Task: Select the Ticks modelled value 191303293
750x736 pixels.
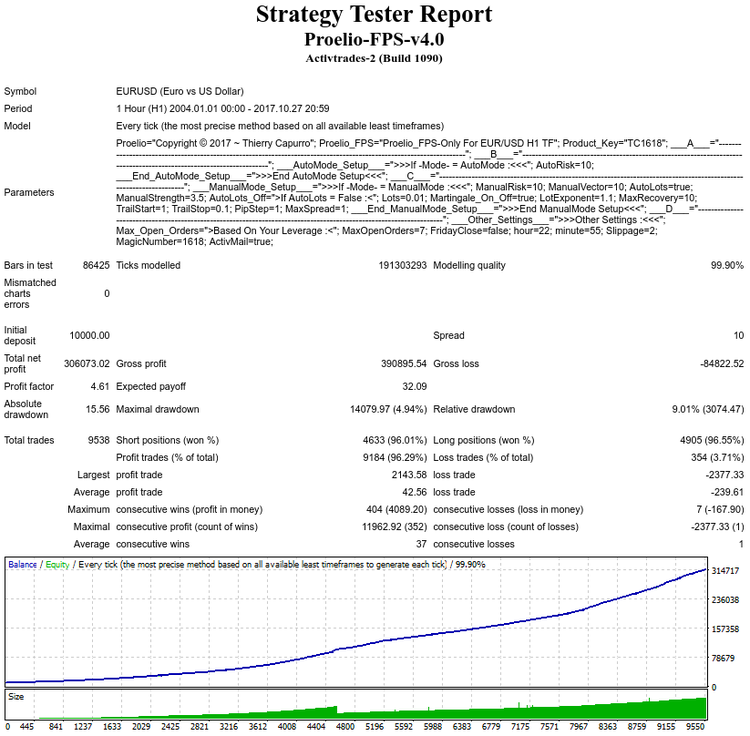Action: click(402, 265)
